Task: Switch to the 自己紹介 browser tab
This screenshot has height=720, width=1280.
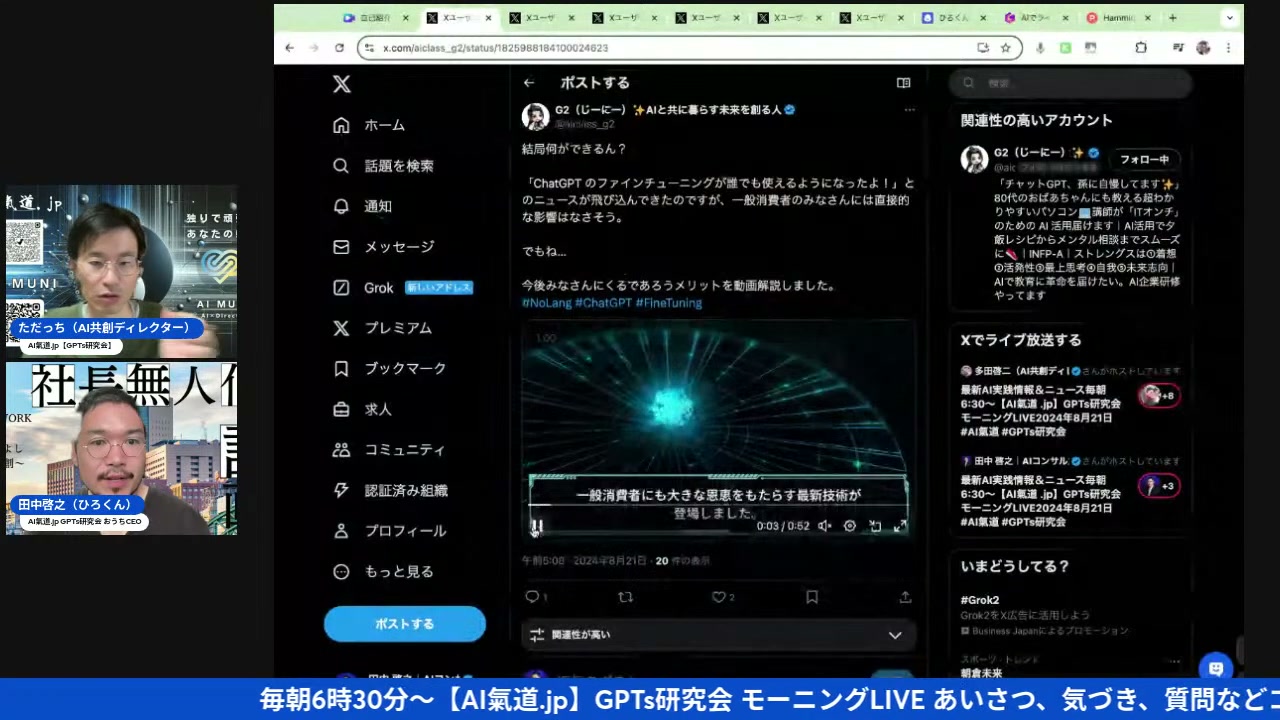Action: tap(375, 18)
